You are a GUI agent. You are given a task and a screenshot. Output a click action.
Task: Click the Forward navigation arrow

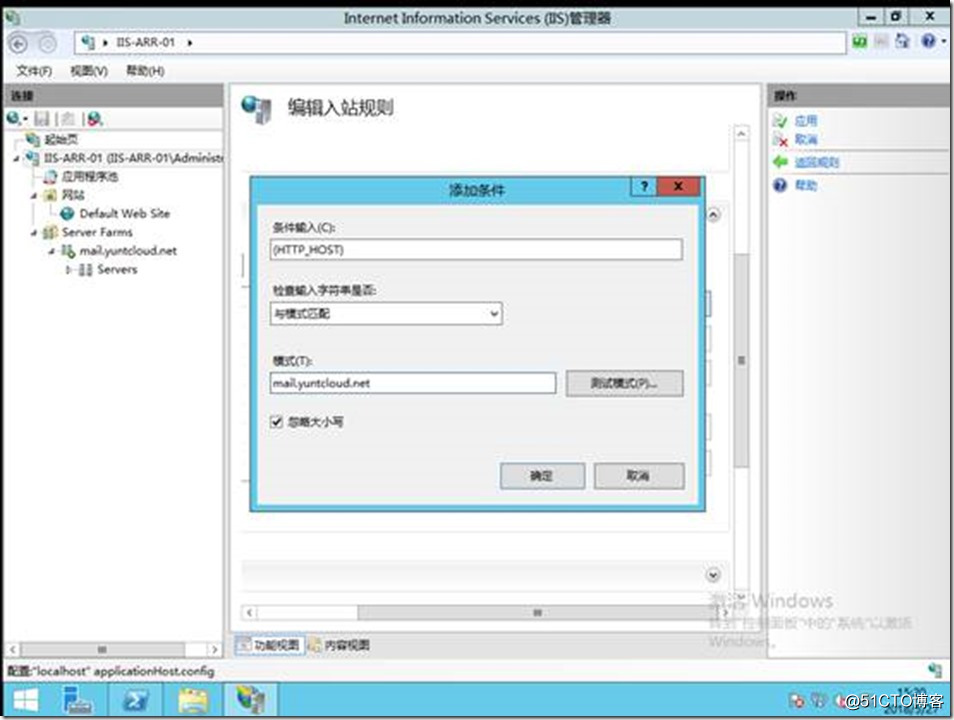pos(47,44)
